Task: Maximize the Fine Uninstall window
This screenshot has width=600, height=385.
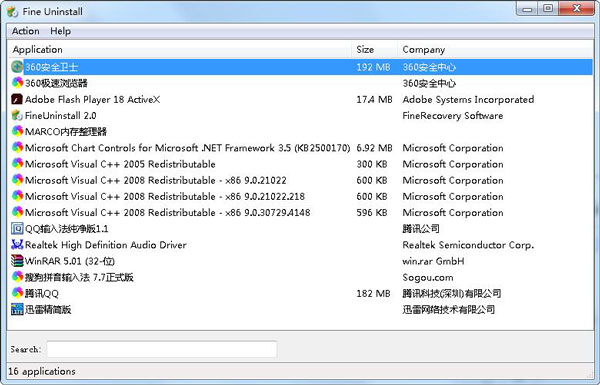Action: [548, 8]
